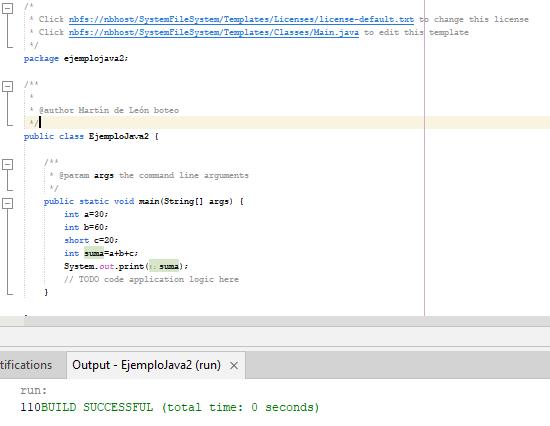Click the 'public static void main' signature
The height and width of the screenshot is (426, 550).
coord(143,201)
